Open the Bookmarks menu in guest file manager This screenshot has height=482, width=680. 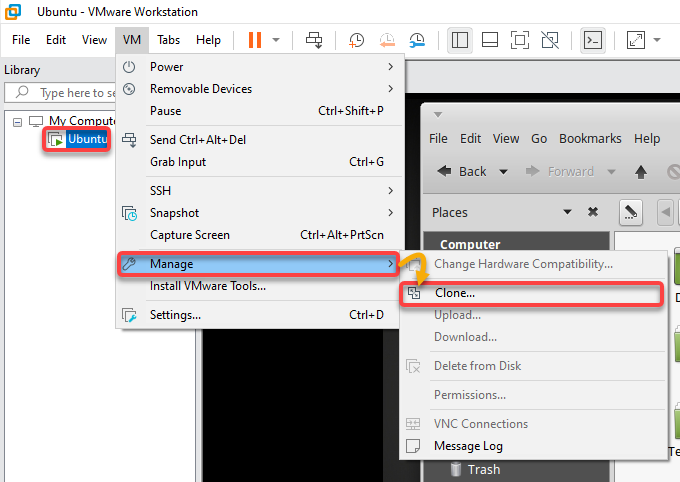pyautogui.click(x=590, y=139)
